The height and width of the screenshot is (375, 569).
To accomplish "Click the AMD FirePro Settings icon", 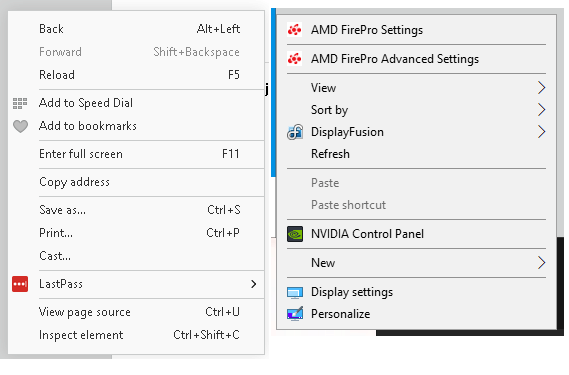I will [294, 30].
